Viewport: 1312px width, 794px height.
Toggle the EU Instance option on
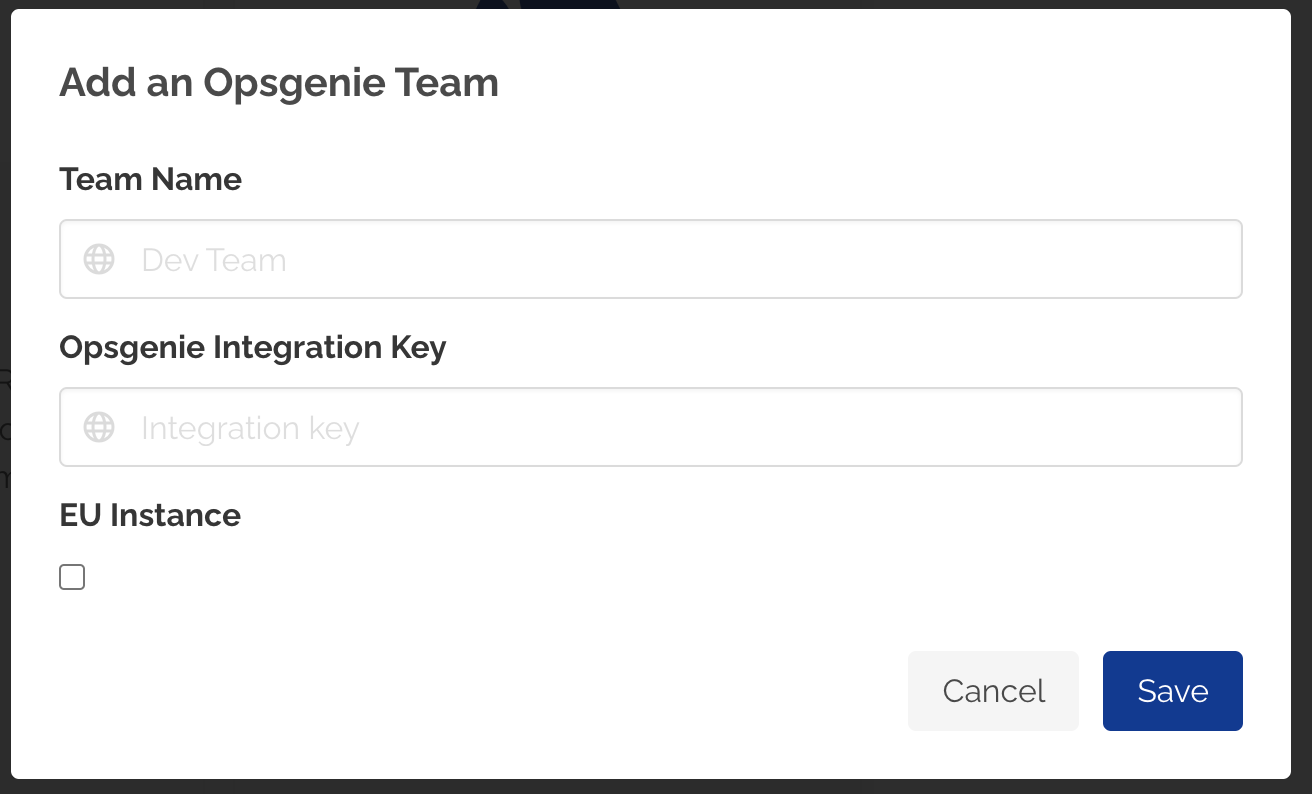(x=71, y=576)
